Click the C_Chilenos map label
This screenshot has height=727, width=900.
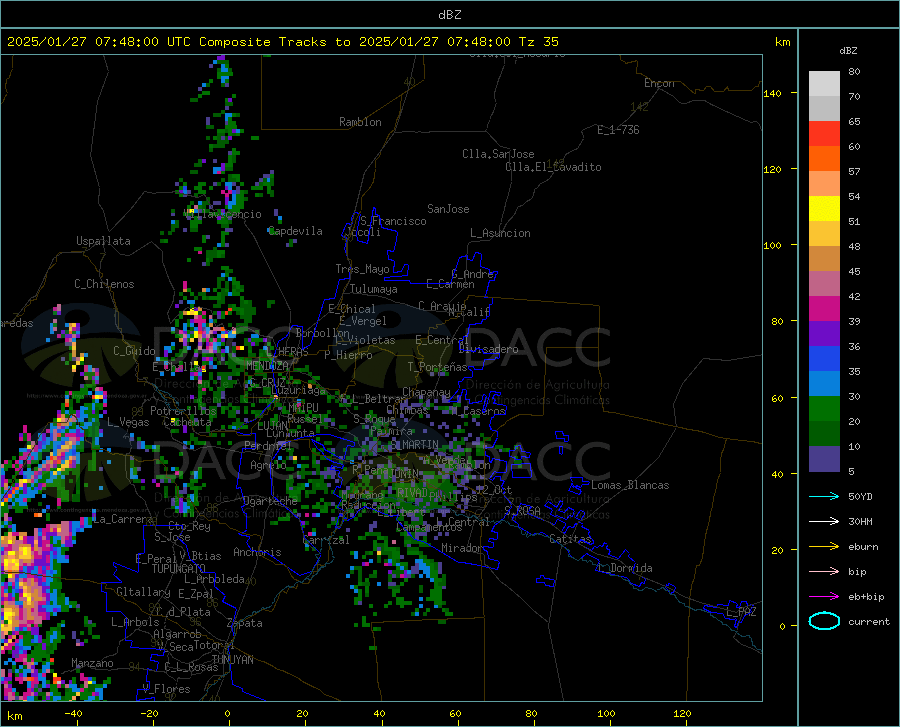104,284
